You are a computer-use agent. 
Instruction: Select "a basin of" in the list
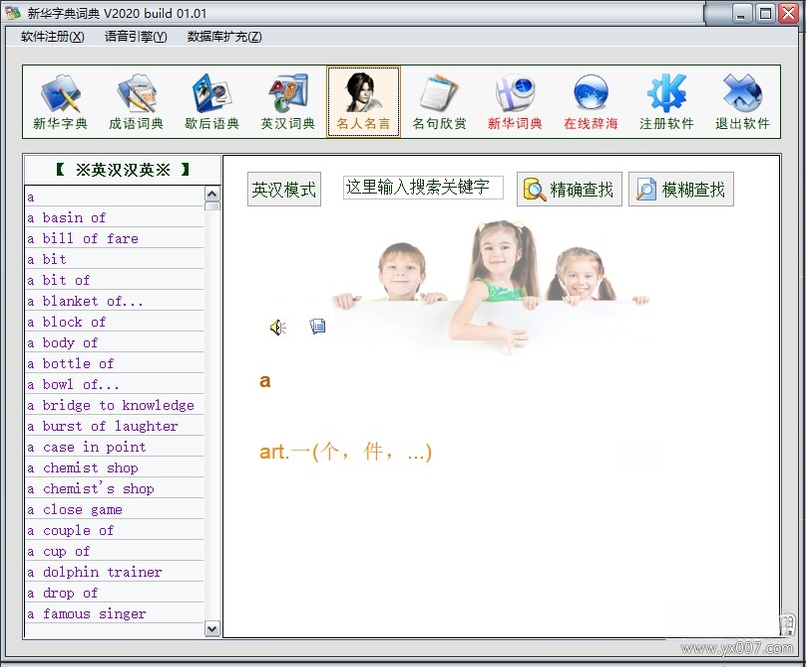115,217
